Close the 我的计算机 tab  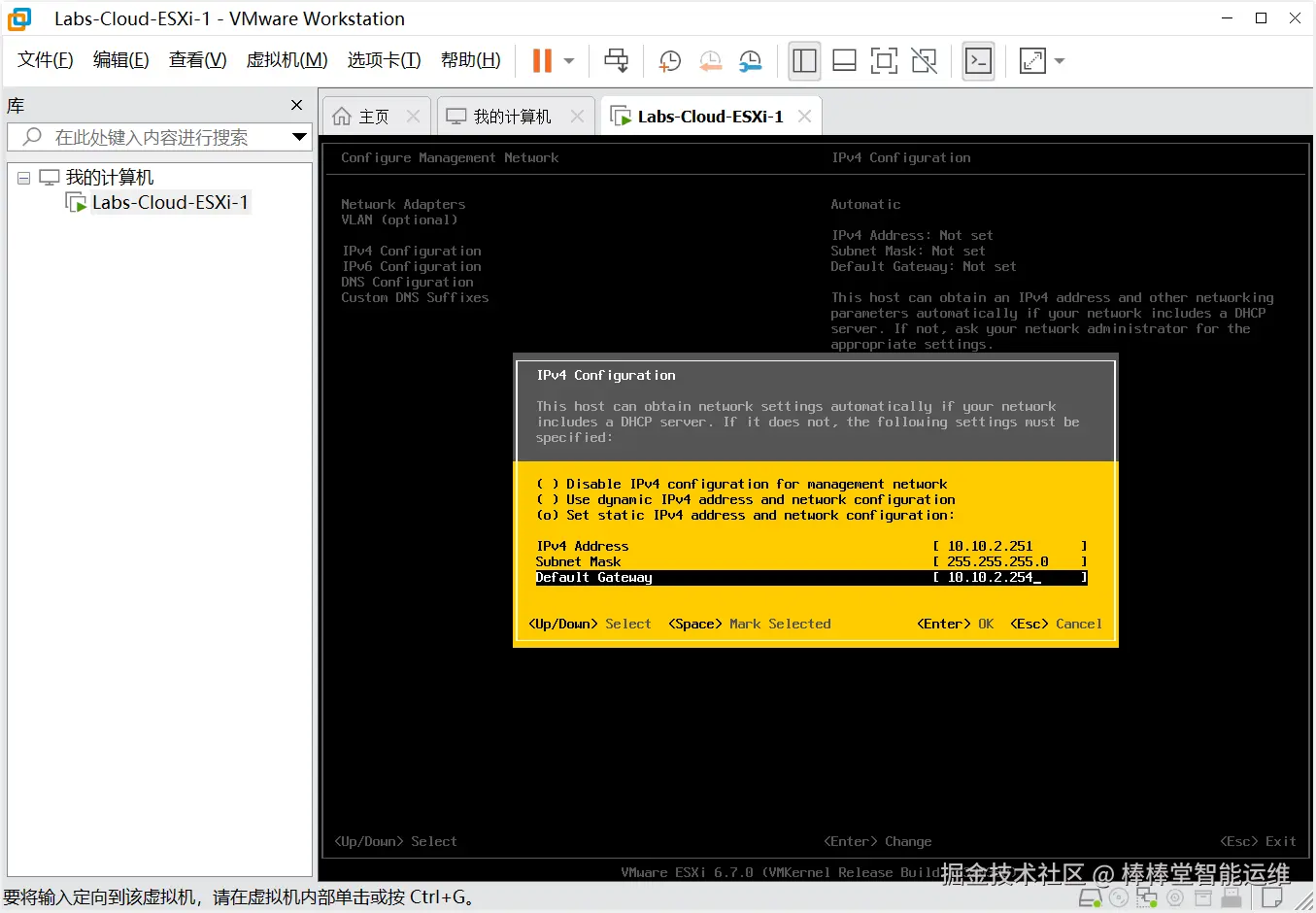[577, 117]
